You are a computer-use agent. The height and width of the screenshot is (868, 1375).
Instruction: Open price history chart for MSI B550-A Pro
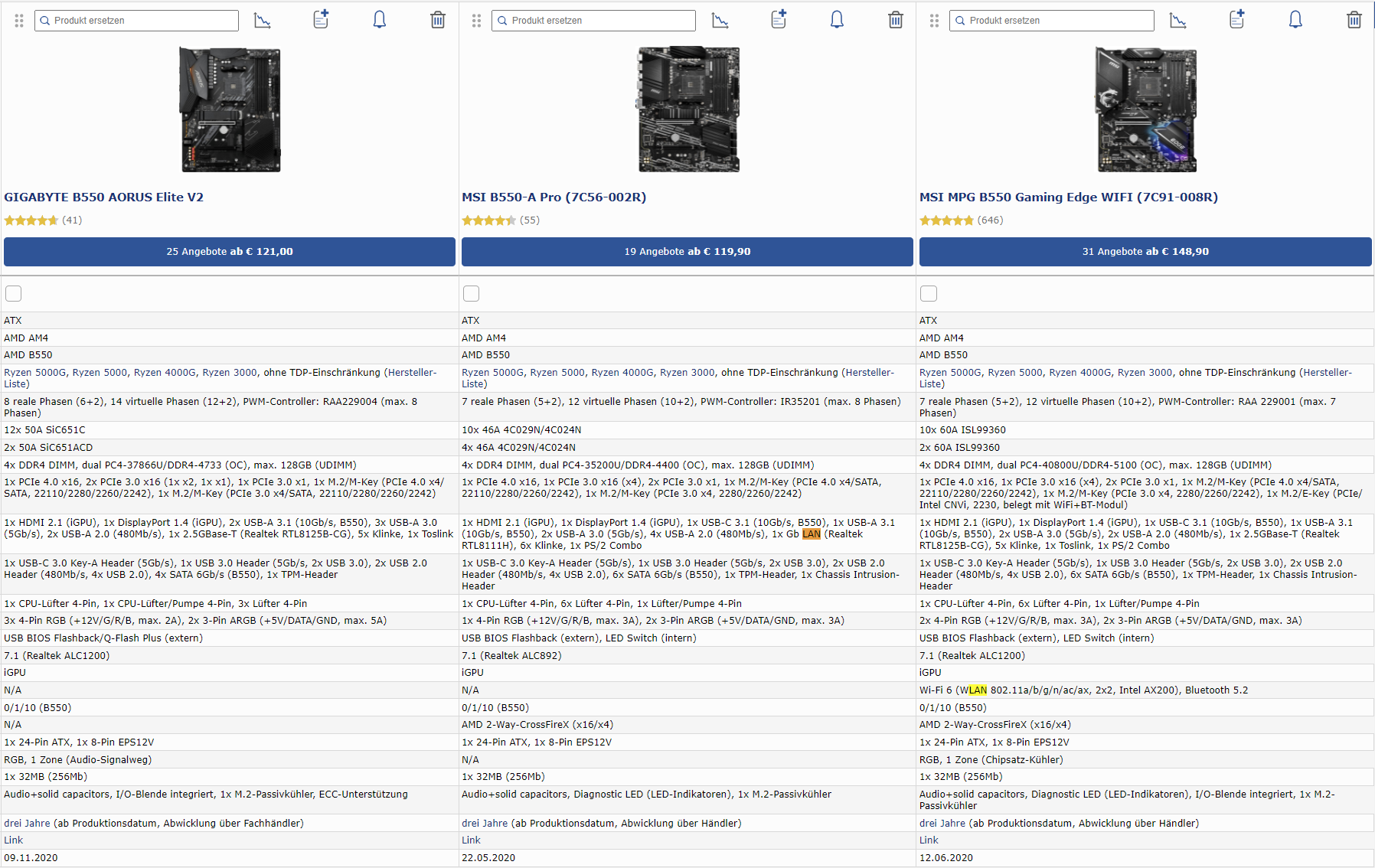pyautogui.click(x=720, y=20)
